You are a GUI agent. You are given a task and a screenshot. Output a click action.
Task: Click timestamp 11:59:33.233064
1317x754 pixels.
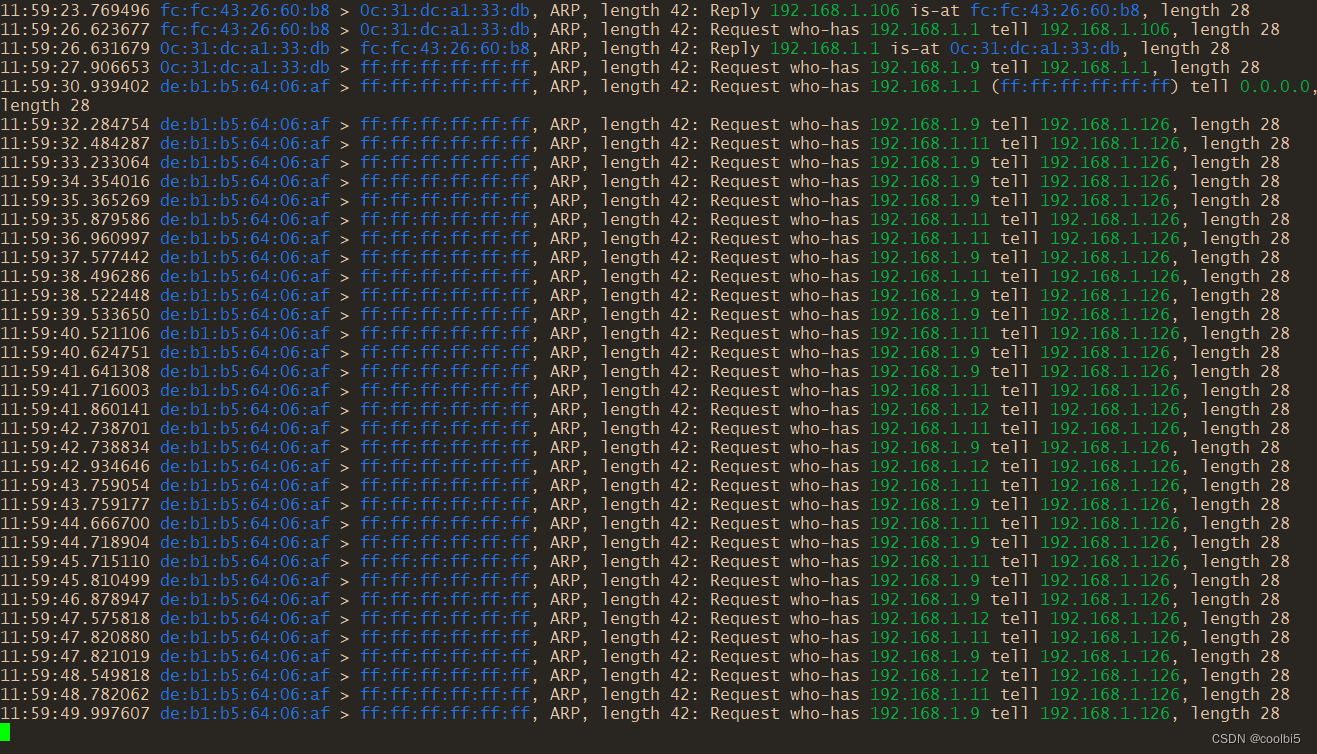pyautogui.click(x=75, y=163)
